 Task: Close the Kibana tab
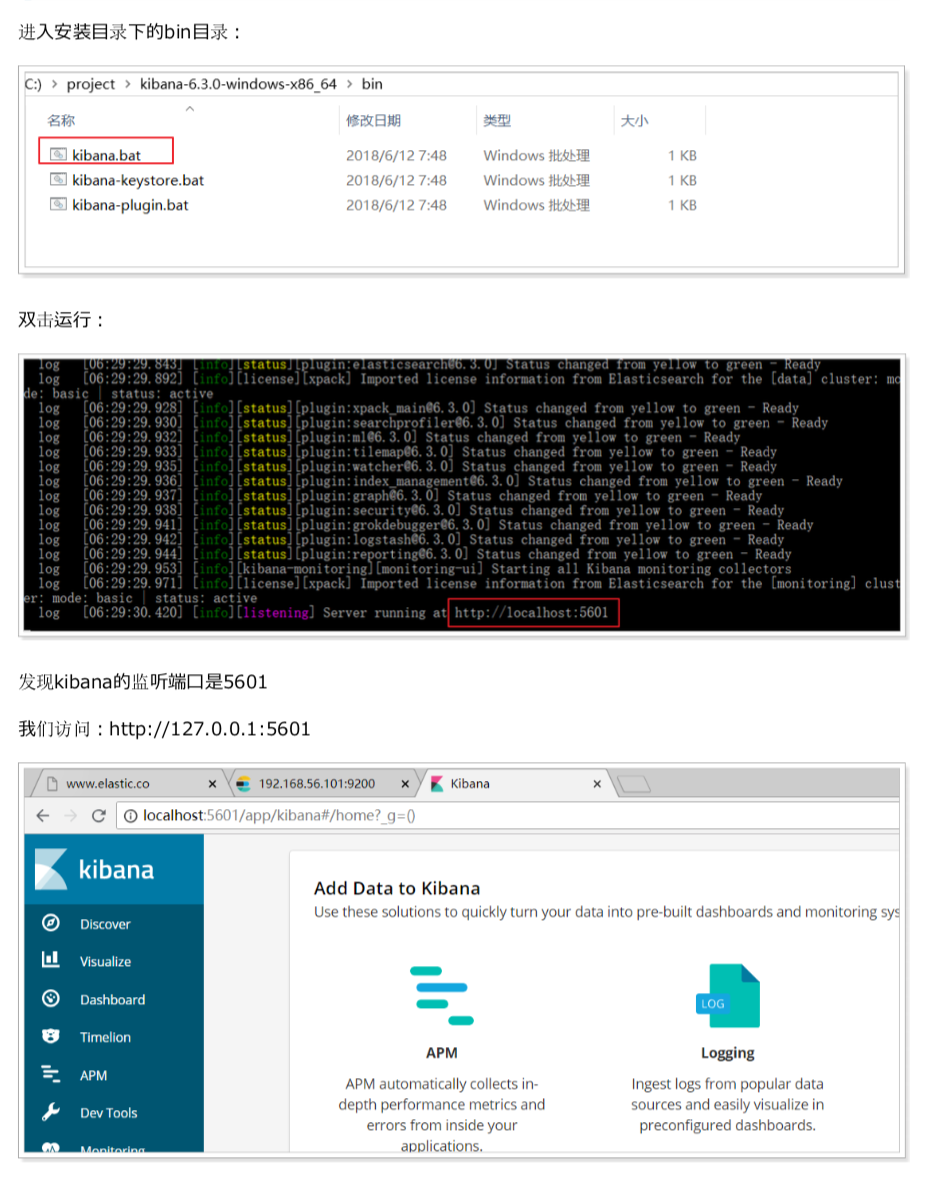597,784
